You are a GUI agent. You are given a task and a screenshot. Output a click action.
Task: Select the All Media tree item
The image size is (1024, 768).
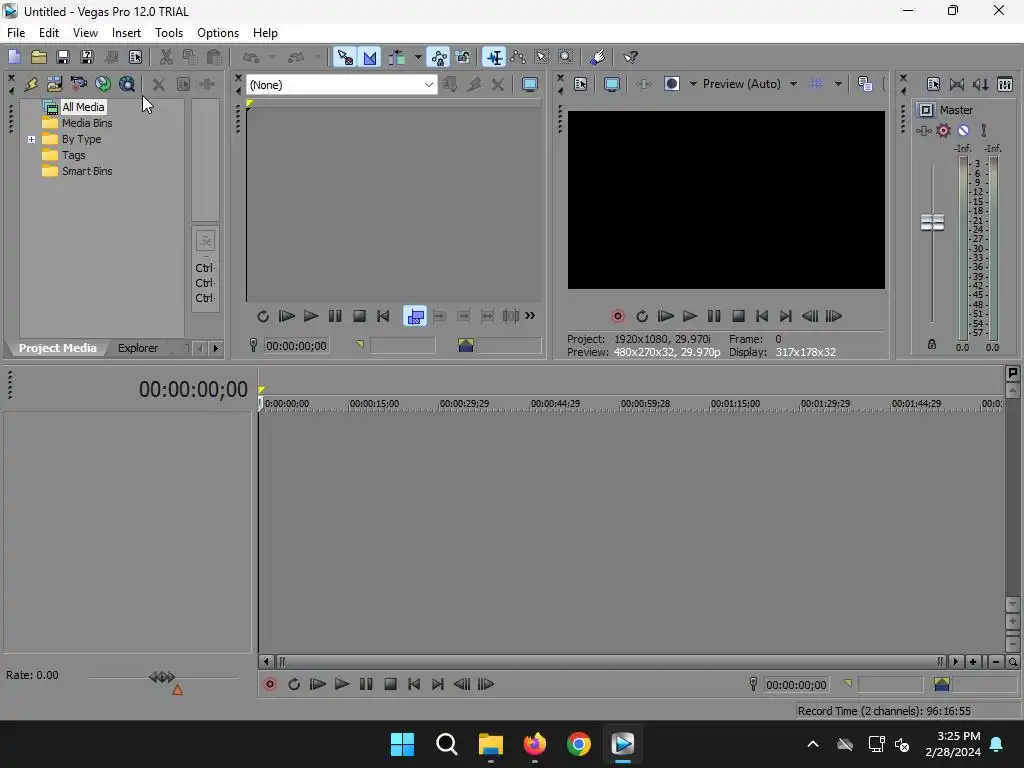point(82,107)
